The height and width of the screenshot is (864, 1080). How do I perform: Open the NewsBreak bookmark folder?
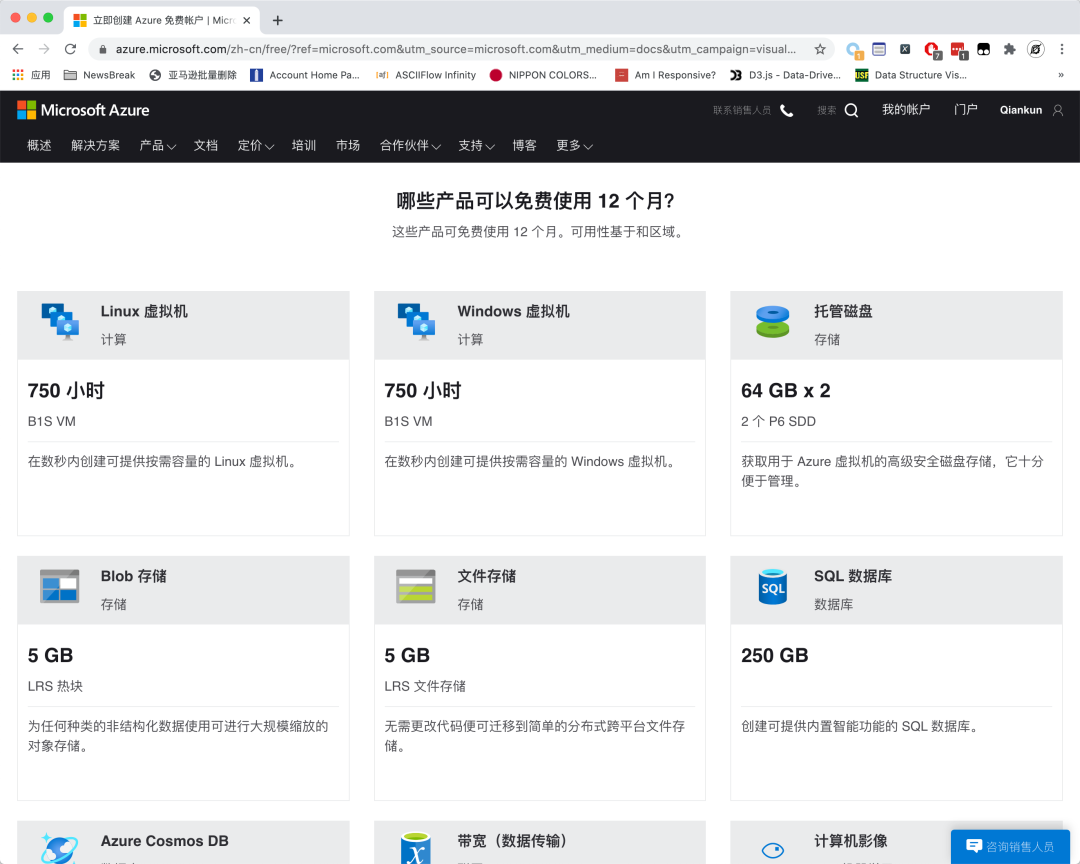[99, 74]
